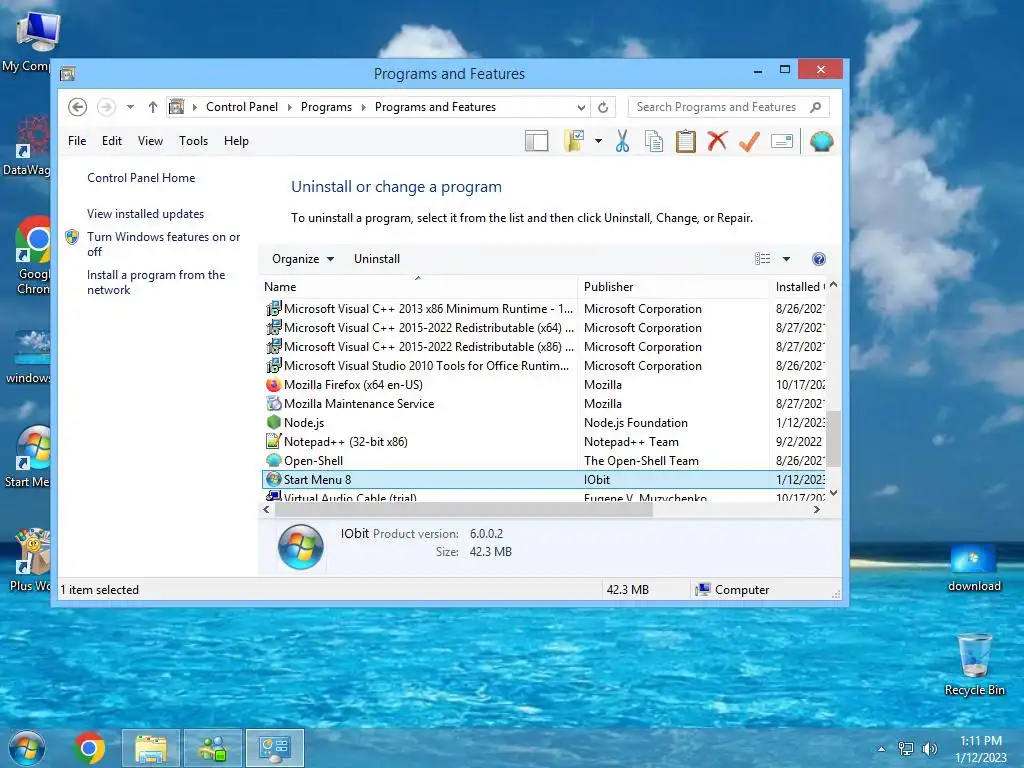Click the taskbar clock showing 1:11 PM

[x=980, y=749]
